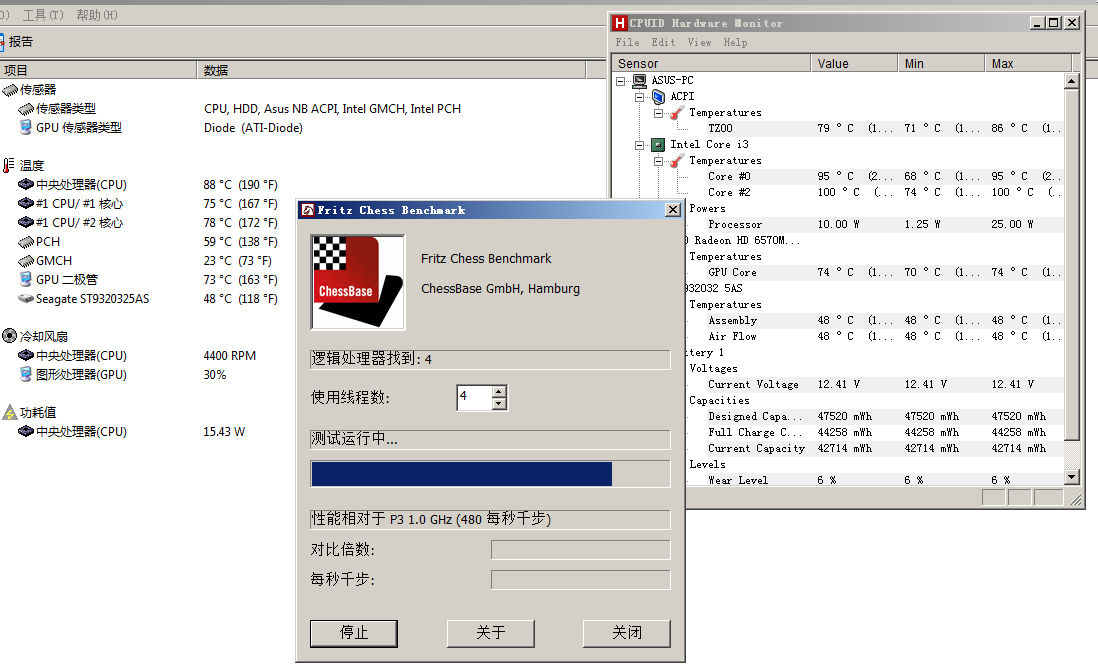
Task: Click the 数据 column header
Action: pyautogui.click(x=391, y=70)
